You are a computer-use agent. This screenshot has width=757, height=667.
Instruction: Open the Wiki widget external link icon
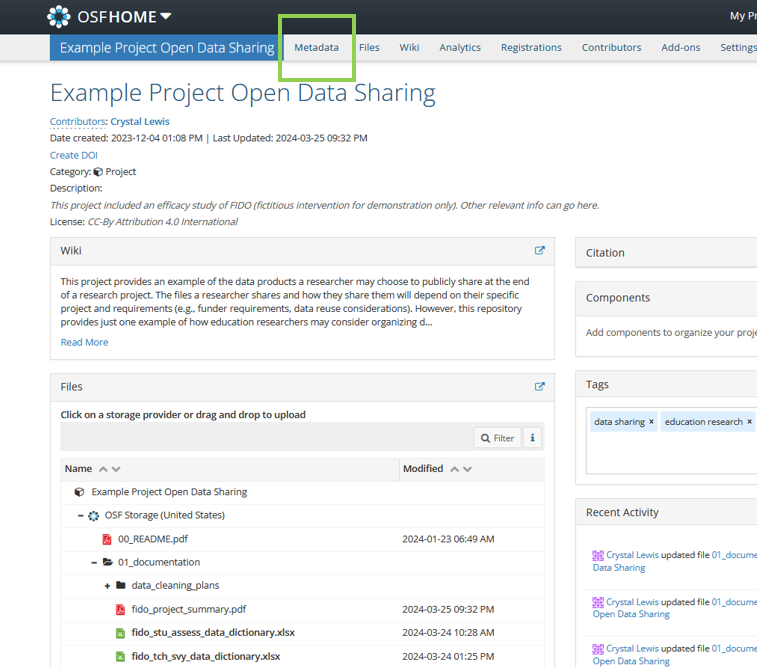tap(540, 251)
